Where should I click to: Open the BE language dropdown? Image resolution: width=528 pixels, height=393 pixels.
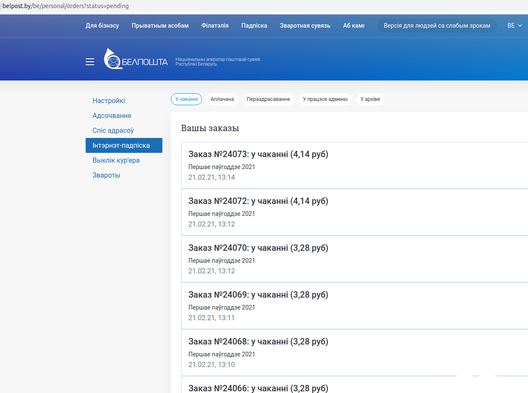[514, 26]
